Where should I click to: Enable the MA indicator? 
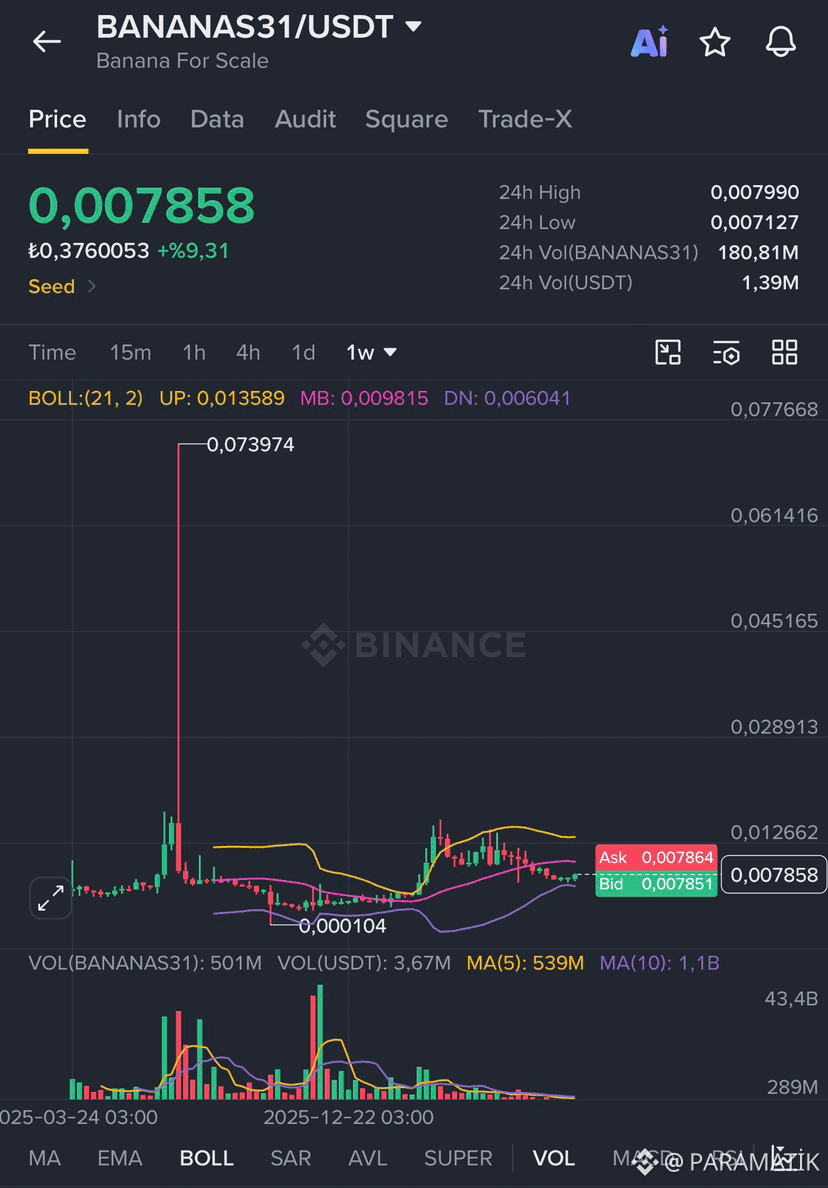45,1158
